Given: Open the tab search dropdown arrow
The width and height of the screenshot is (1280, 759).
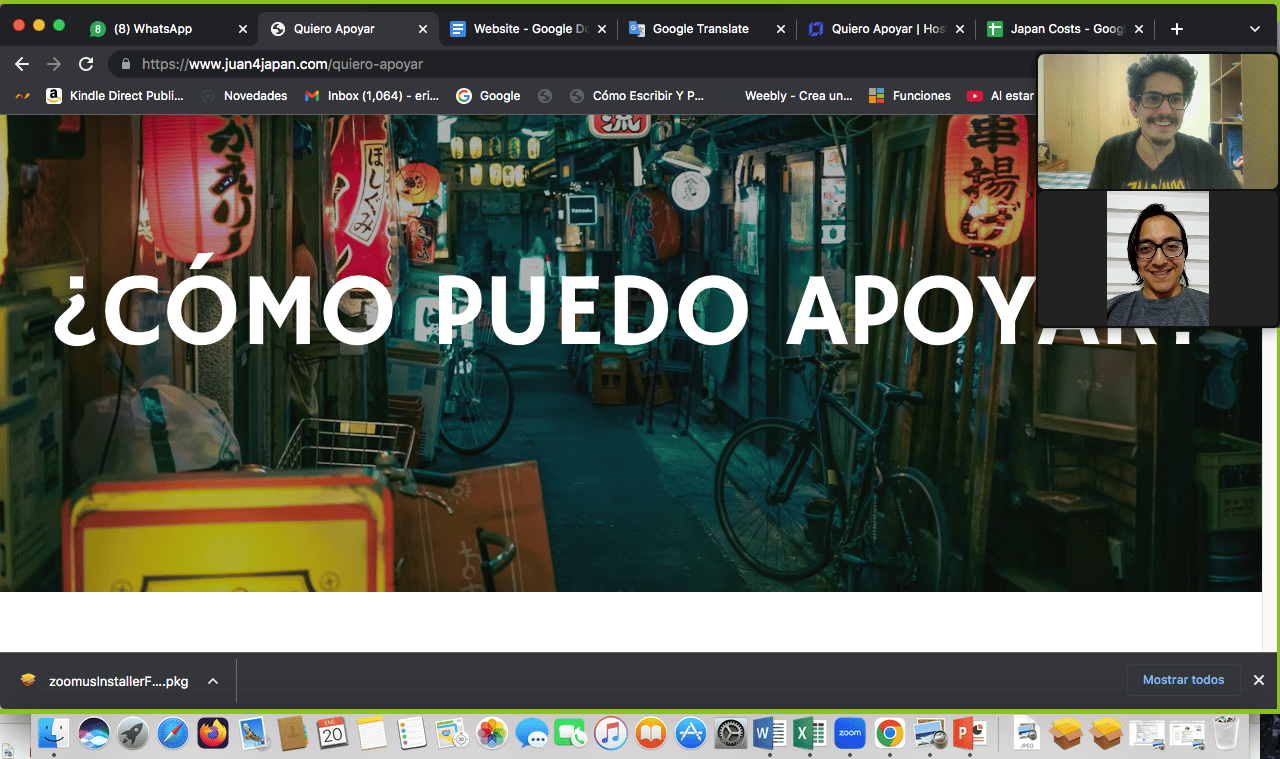Looking at the screenshot, I should [1255, 29].
